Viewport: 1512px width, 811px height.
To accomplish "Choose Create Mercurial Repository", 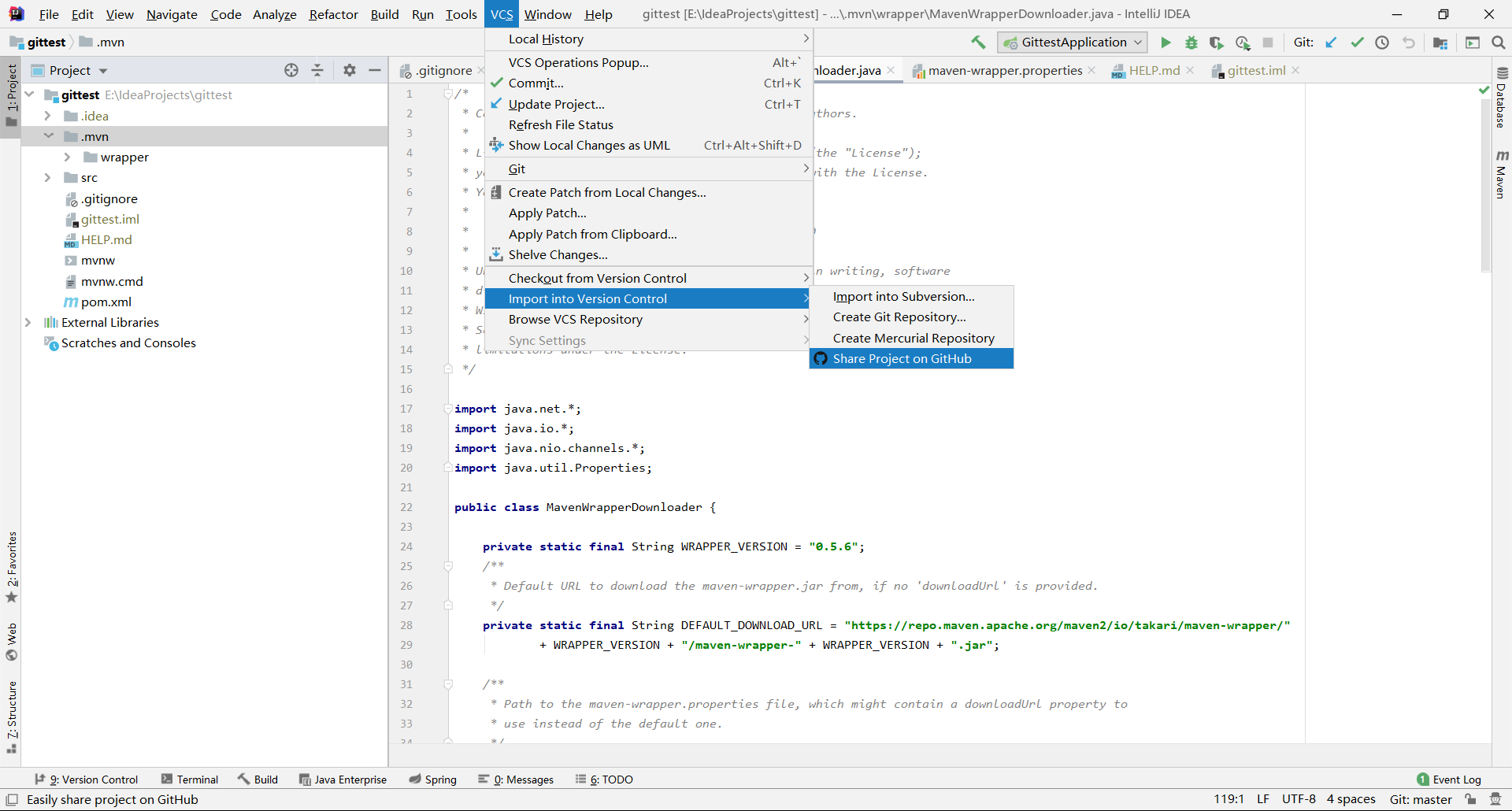I will tap(912, 338).
